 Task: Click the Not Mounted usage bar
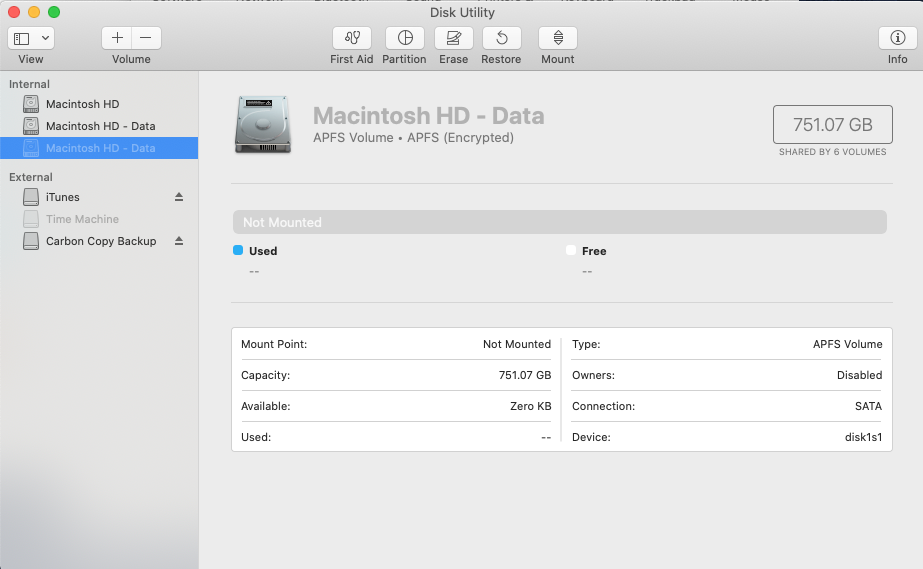point(559,222)
